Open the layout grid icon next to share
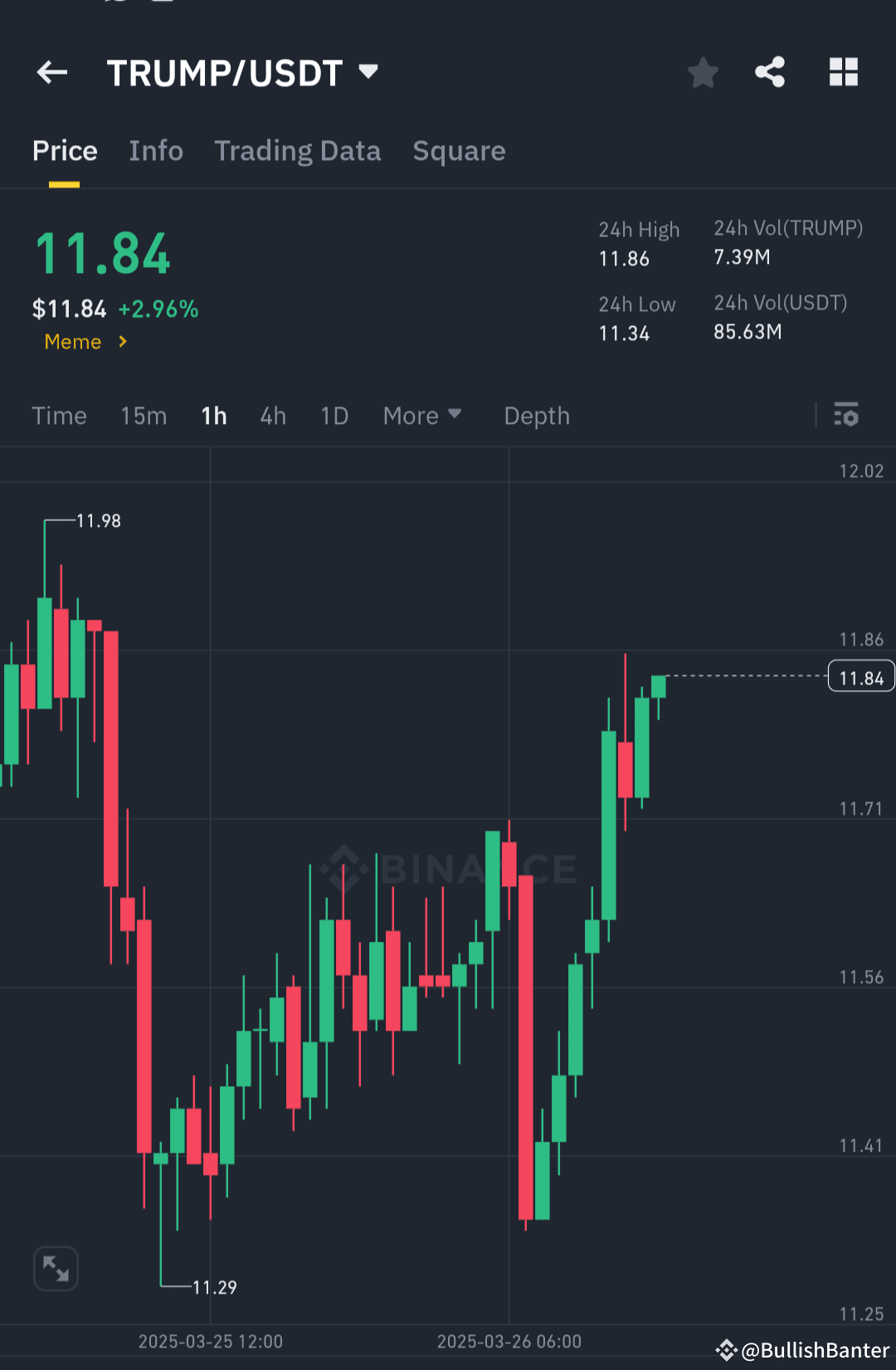Viewport: 896px width, 1370px height. (844, 72)
